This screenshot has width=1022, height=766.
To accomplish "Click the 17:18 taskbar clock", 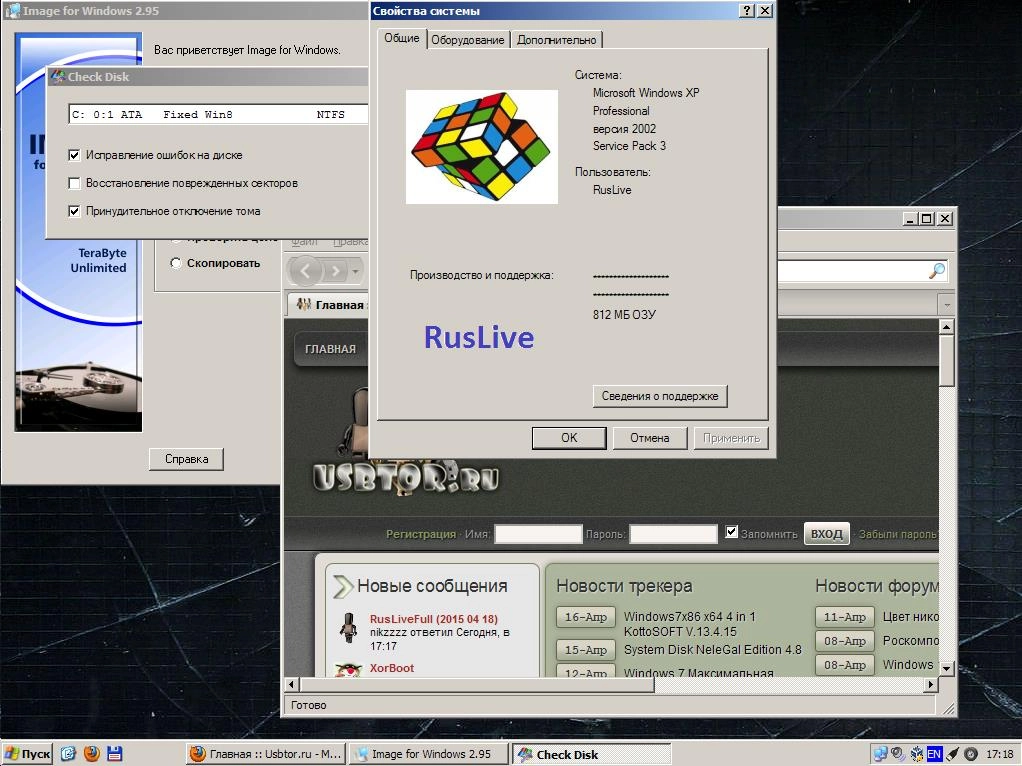I will tap(1000, 754).
